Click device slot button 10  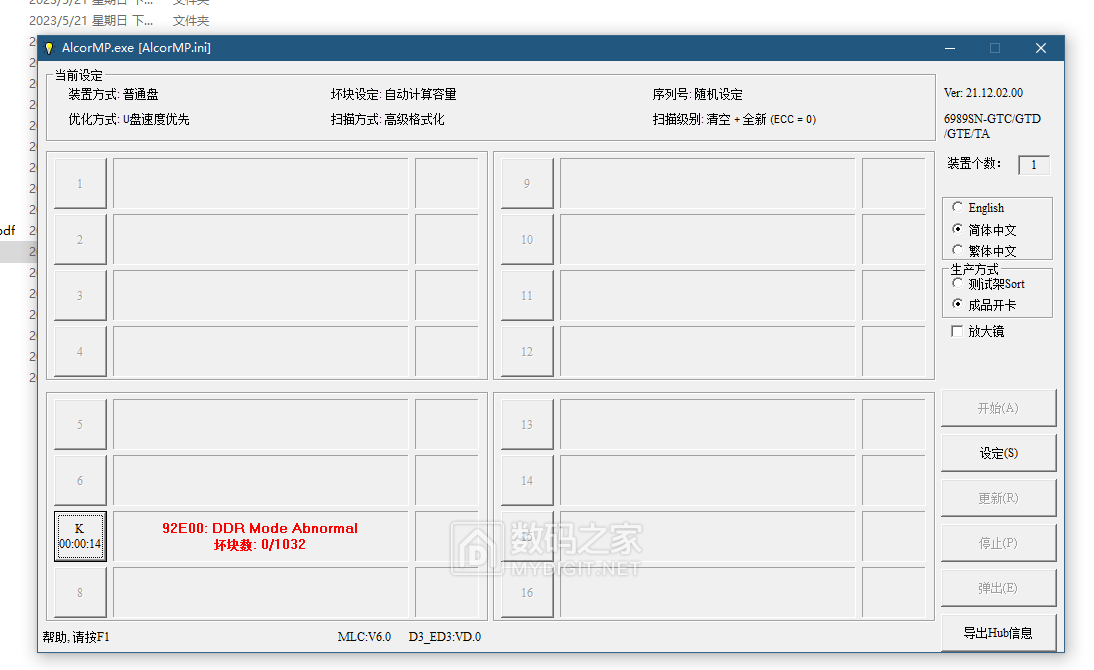pos(527,239)
